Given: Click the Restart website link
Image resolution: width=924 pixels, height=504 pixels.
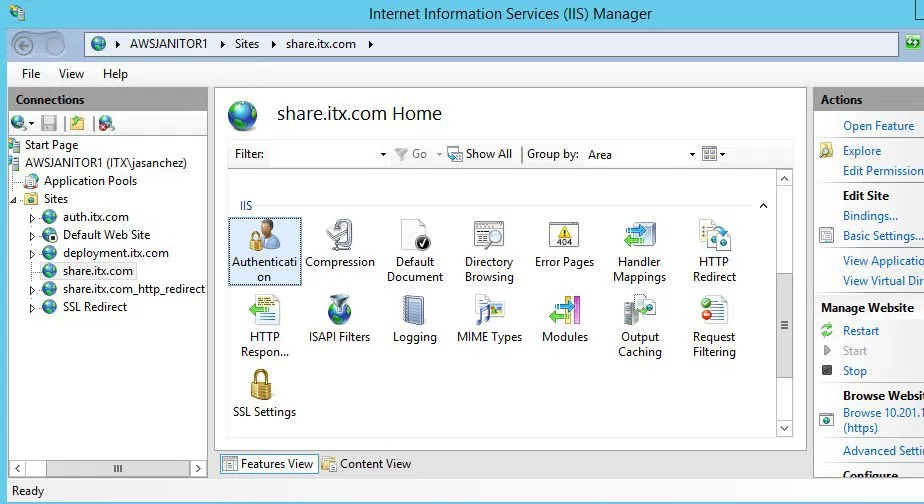Looking at the screenshot, I should point(860,331).
